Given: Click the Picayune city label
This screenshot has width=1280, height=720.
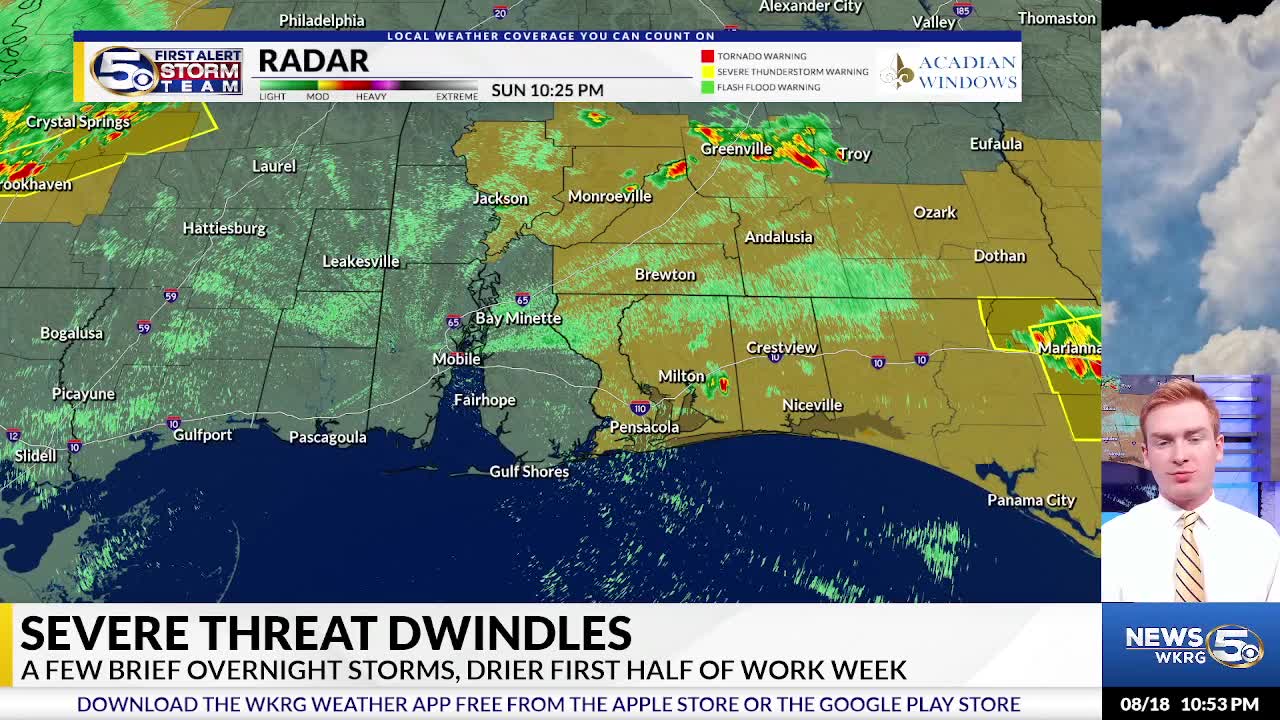Looking at the screenshot, I should click(83, 394).
